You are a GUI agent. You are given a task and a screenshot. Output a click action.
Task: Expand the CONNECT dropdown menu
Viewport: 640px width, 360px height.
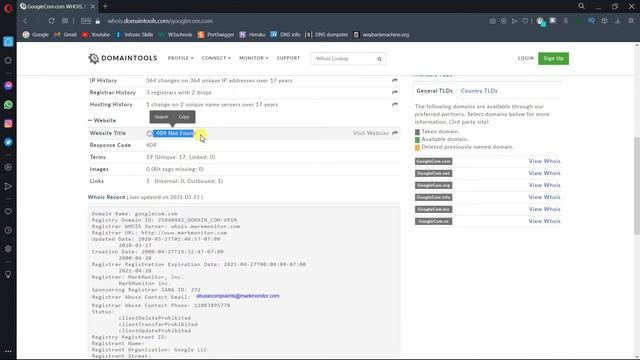216,58
